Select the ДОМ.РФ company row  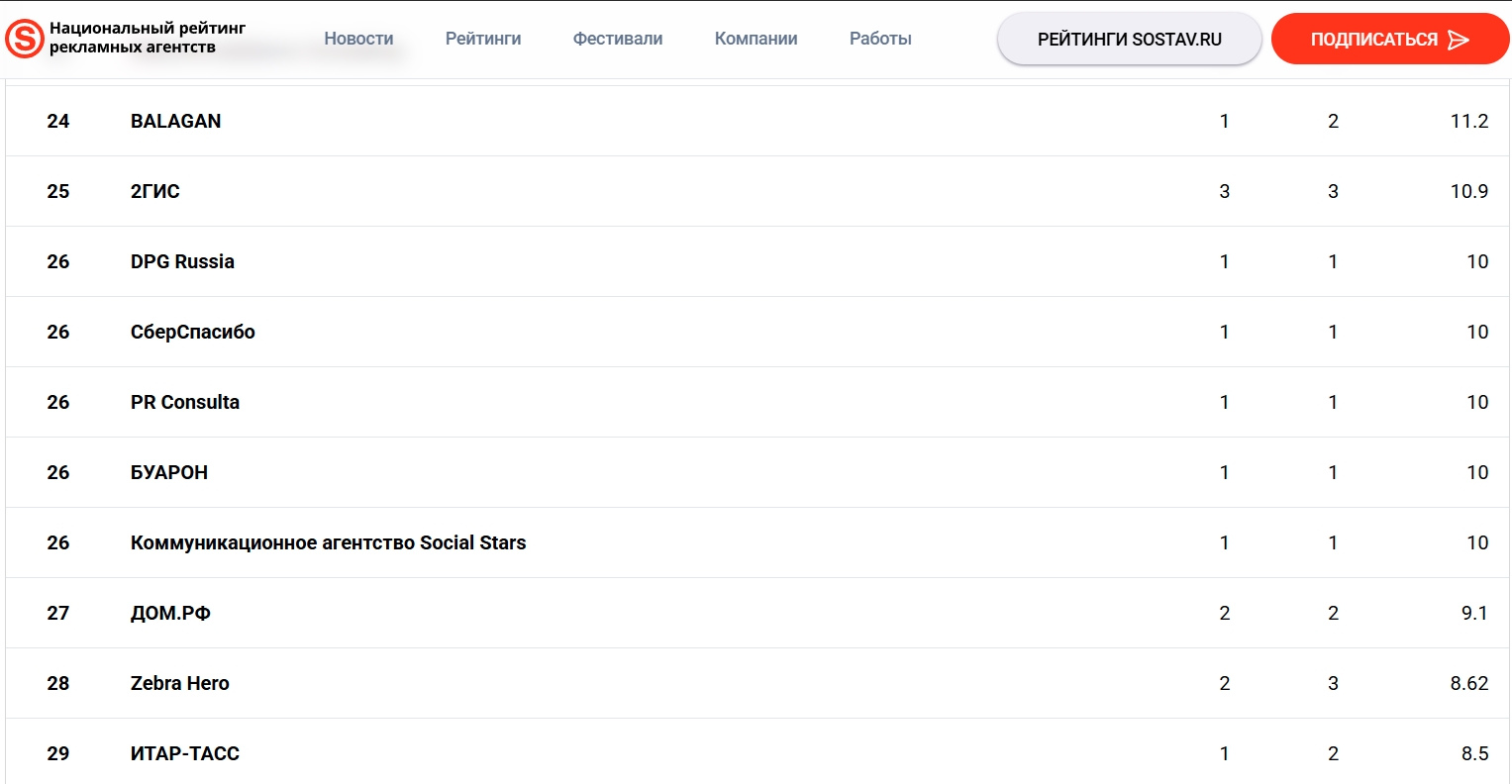point(170,613)
